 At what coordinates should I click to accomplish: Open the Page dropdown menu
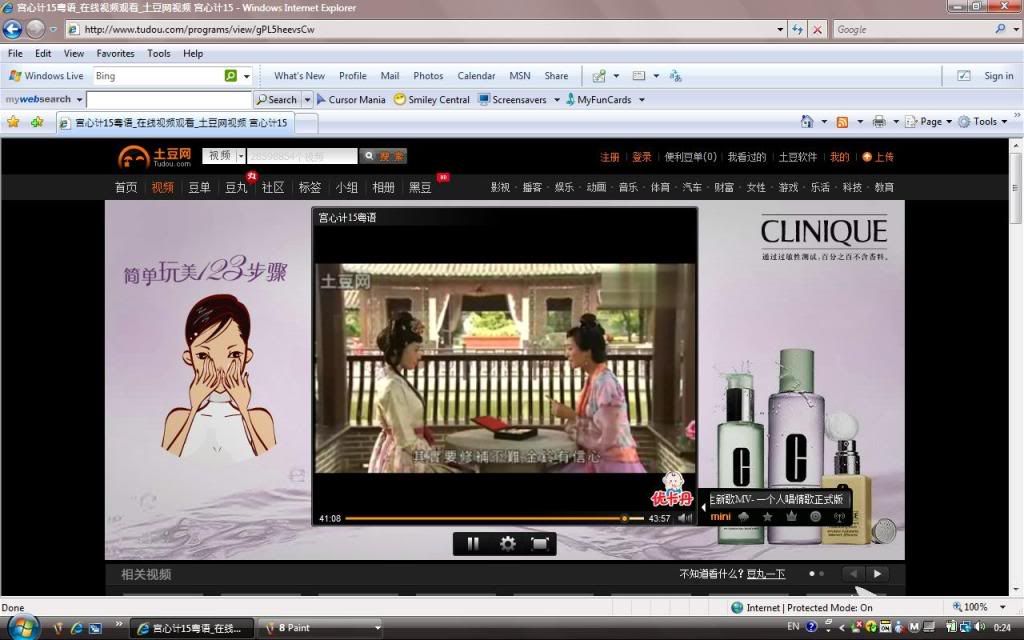point(929,122)
